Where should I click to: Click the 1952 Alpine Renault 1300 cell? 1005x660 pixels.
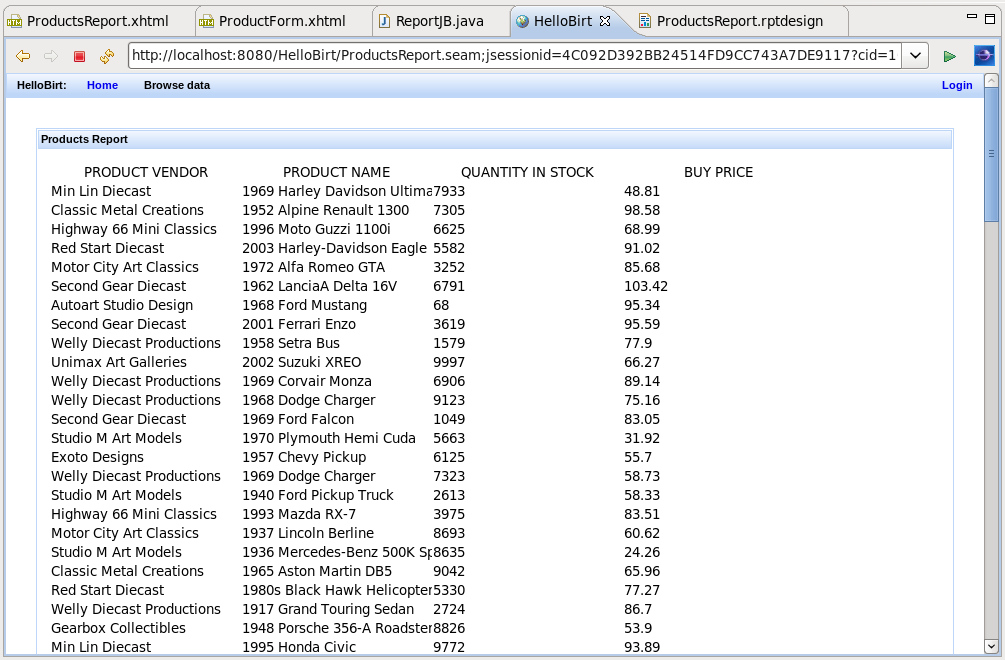(x=326, y=210)
